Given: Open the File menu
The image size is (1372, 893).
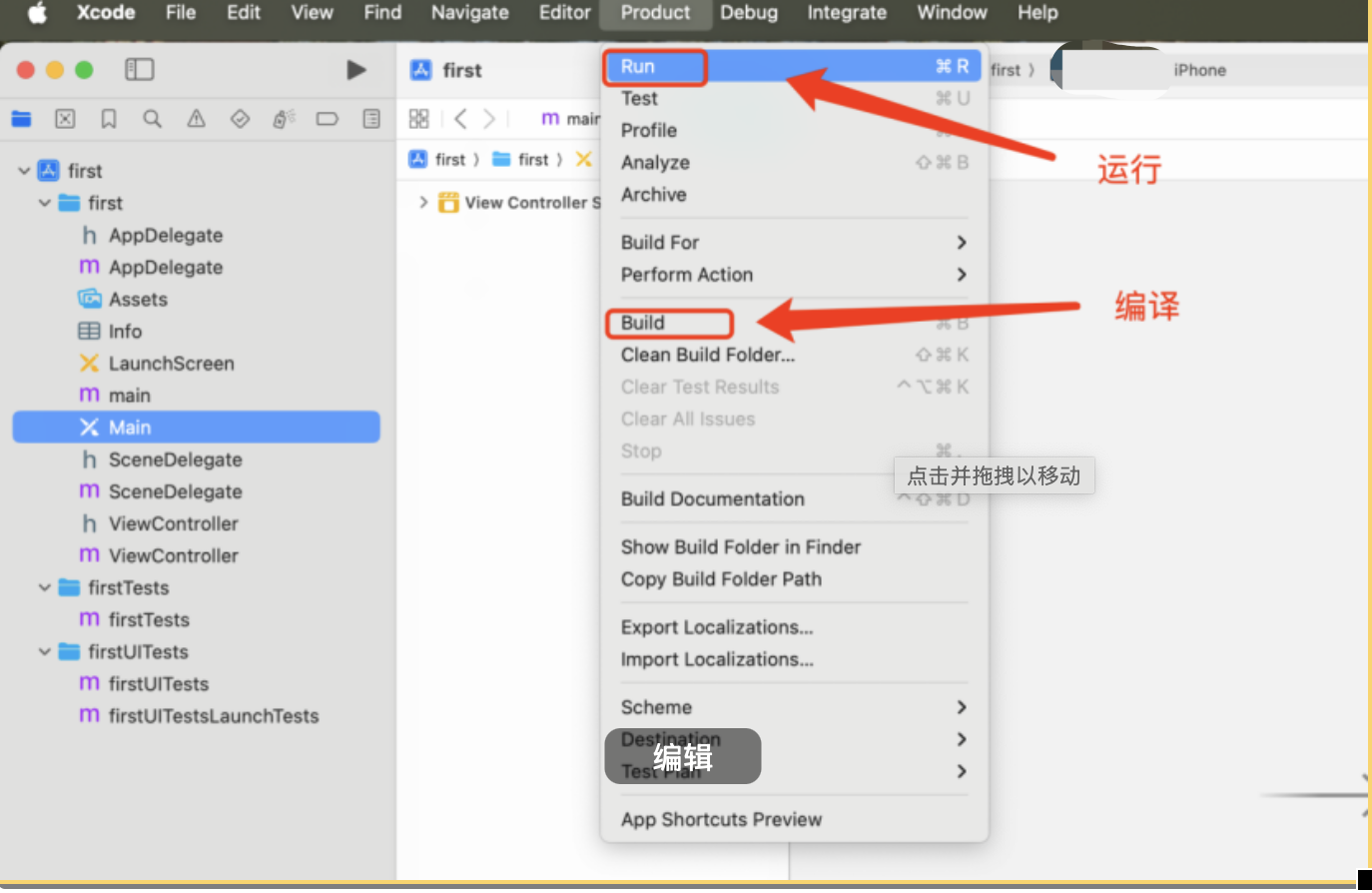Looking at the screenshot, I should [181, 13].
